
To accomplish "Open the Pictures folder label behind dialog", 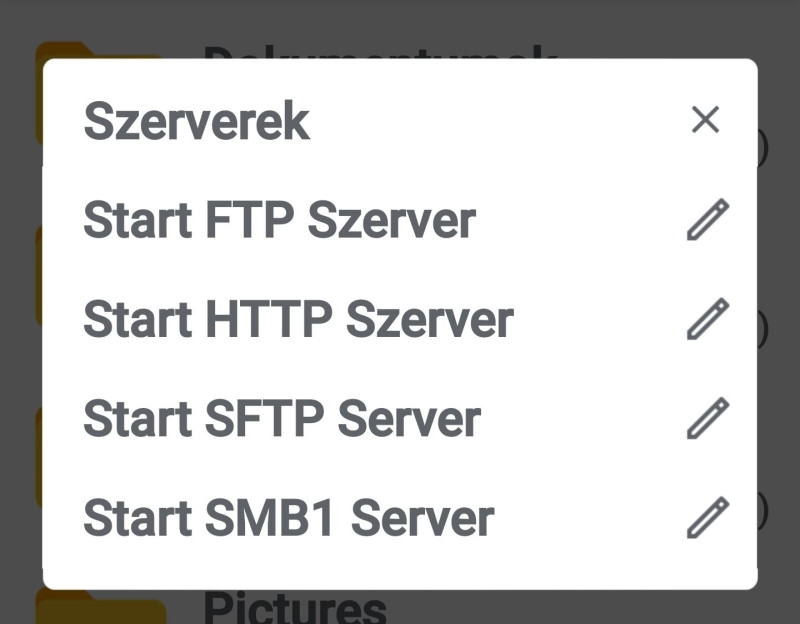I will tap(295, 607).
